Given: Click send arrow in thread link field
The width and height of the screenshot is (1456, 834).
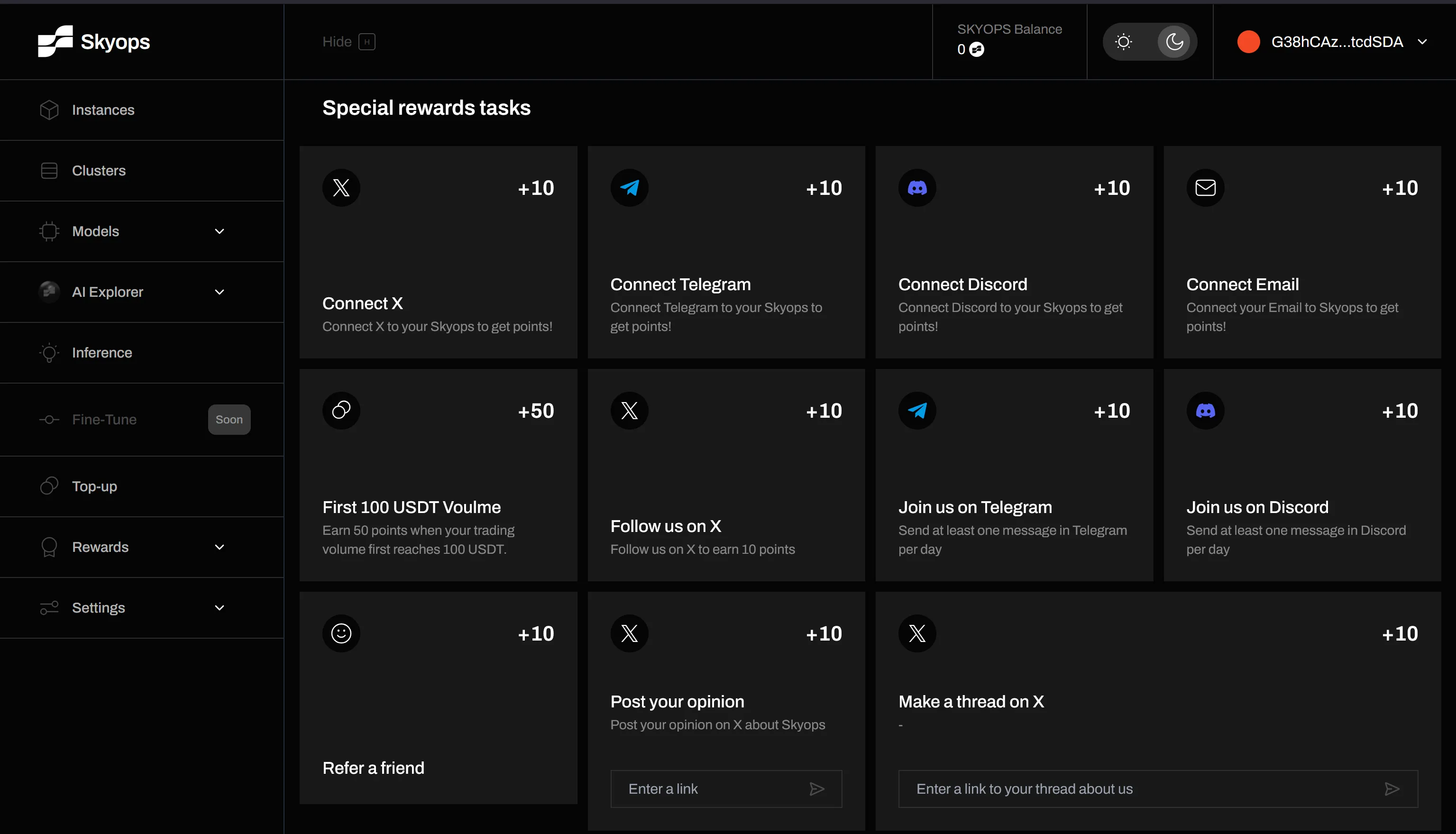Looking at the screenshot, I should (x=1392, y=789).
